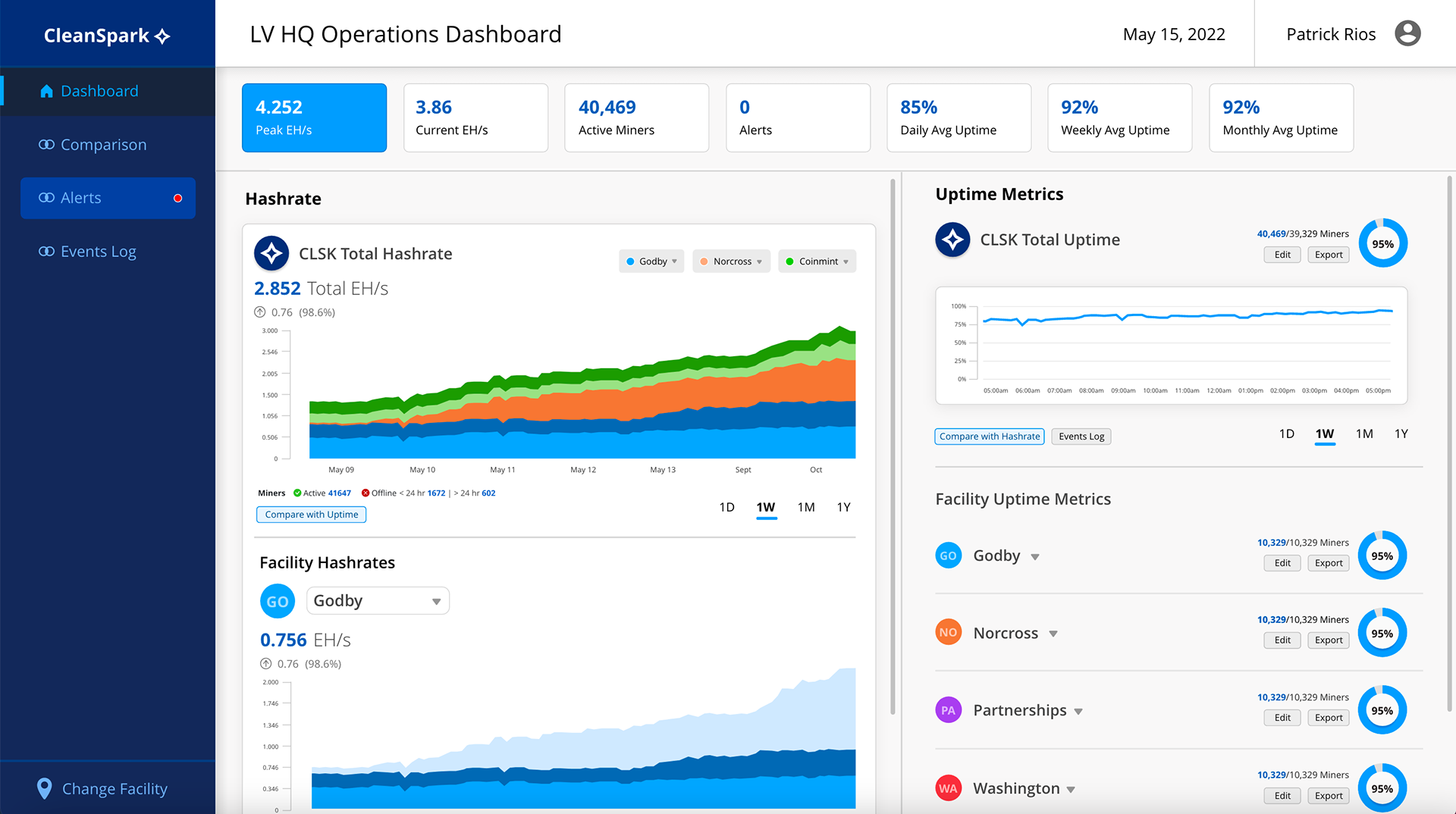Screen dimensions: 1456x814
Task: Open the Godby facility combo box
Action: (378, 601)
